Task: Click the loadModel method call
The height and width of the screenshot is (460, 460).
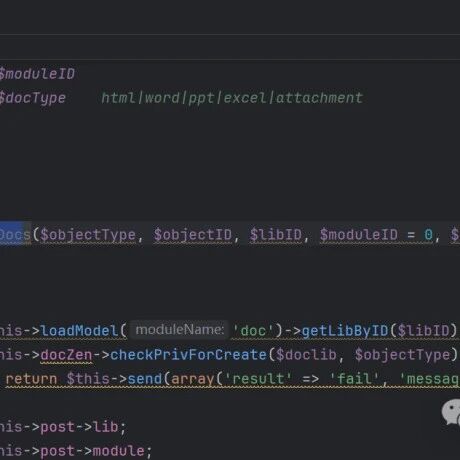Action: point(79,331)
